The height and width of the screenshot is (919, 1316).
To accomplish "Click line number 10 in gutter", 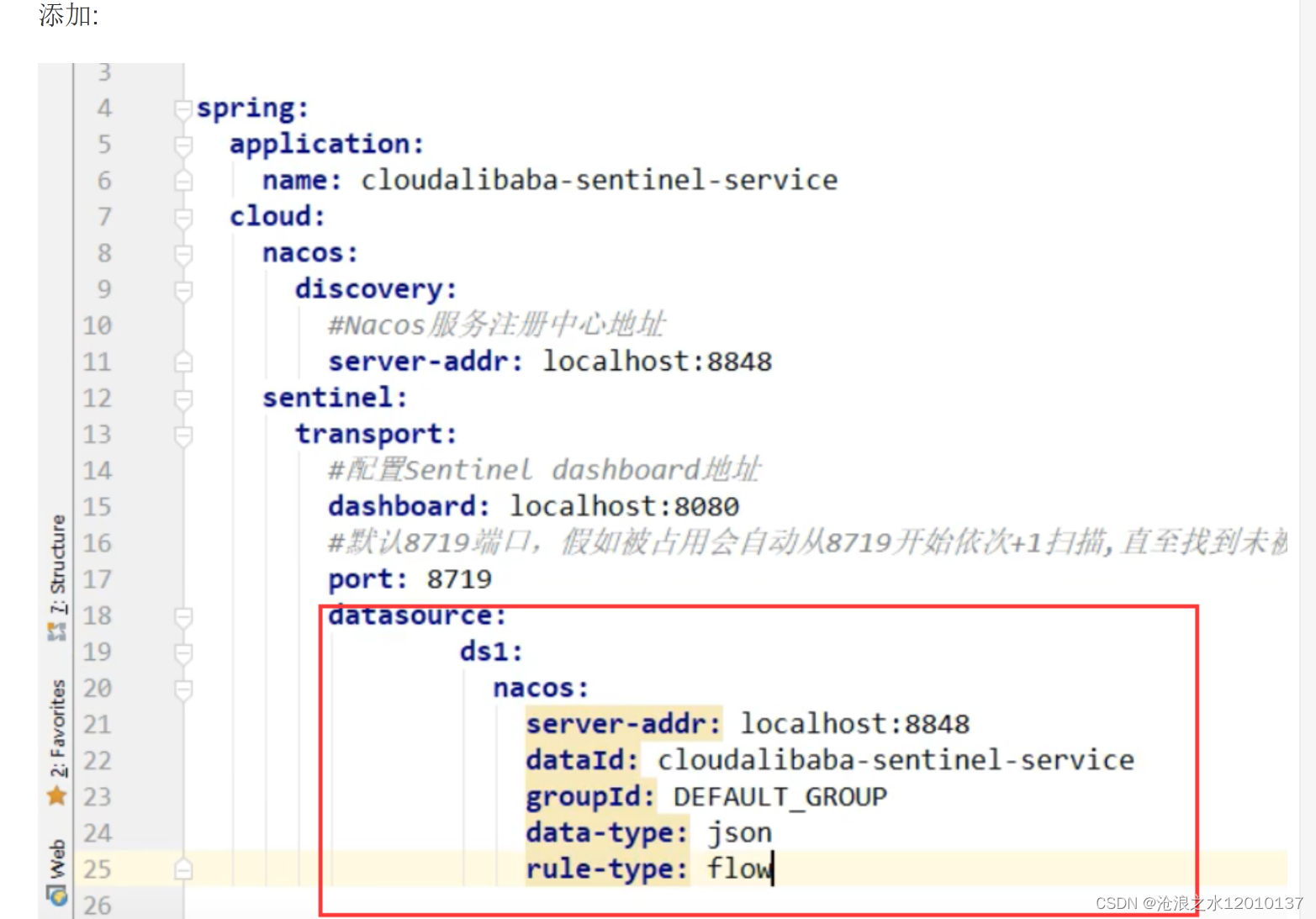I will pyautogui.click(x=98, y=325).
